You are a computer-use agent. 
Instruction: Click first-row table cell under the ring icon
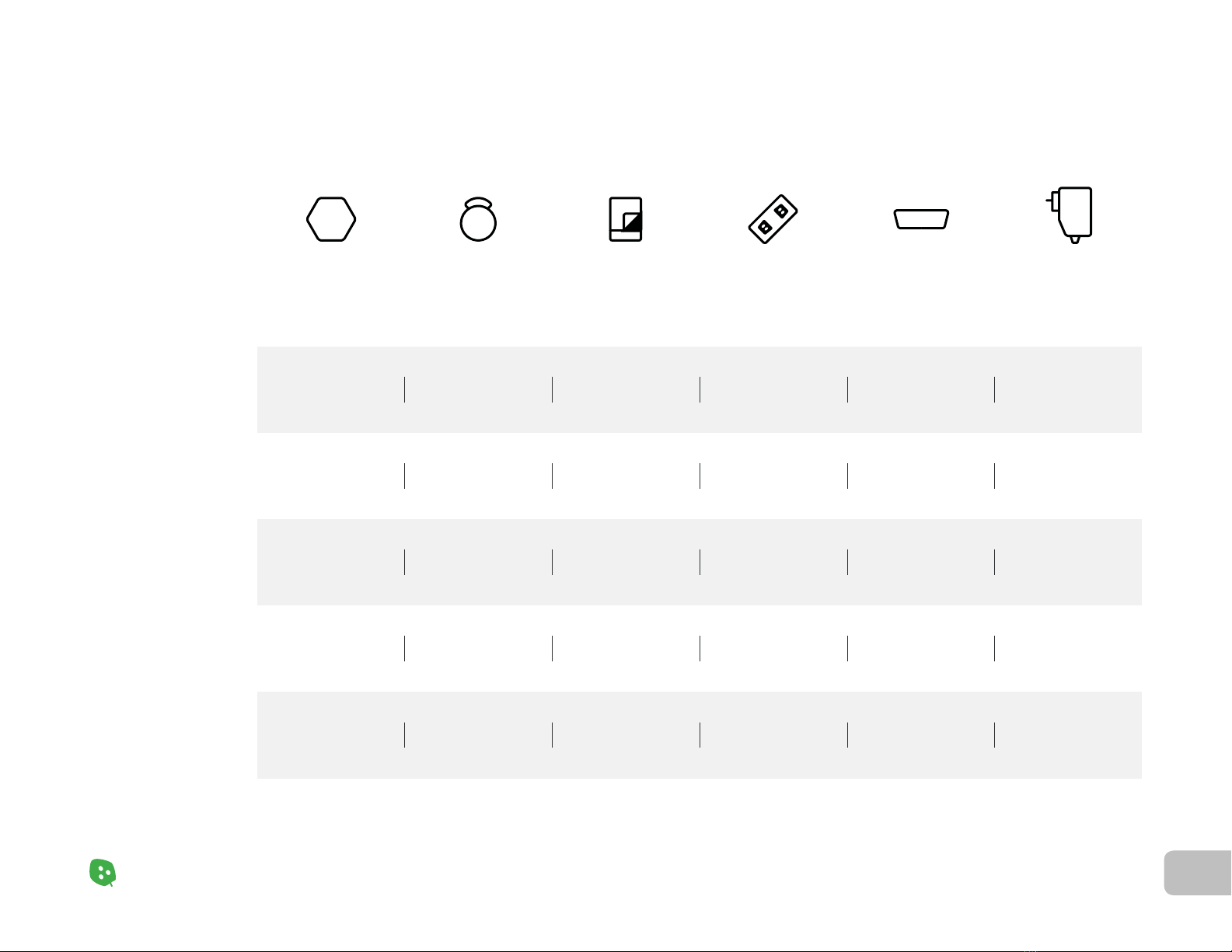click(x=478, y=389)
